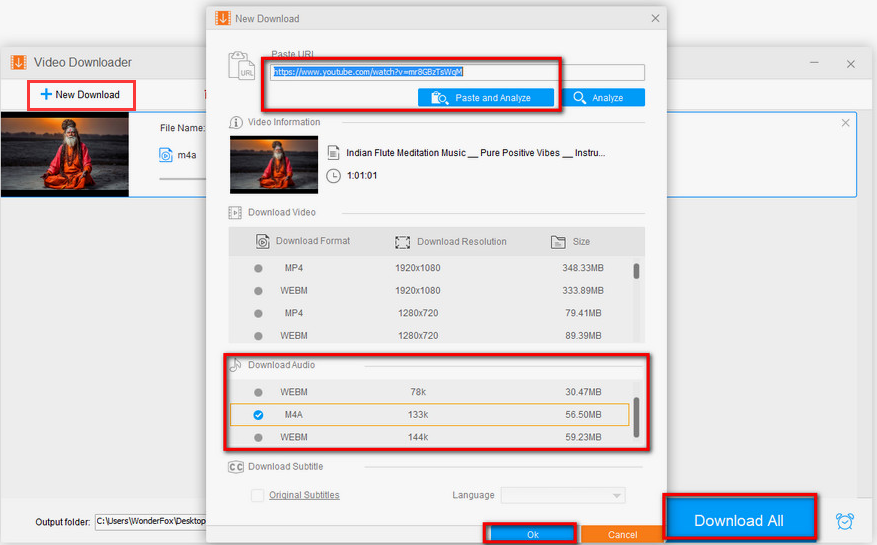Image resolution: width=877 pixels, height=545 pixels.
Task: Click the Video Downloader app logo icon
Action: click(x=18, y=62)
